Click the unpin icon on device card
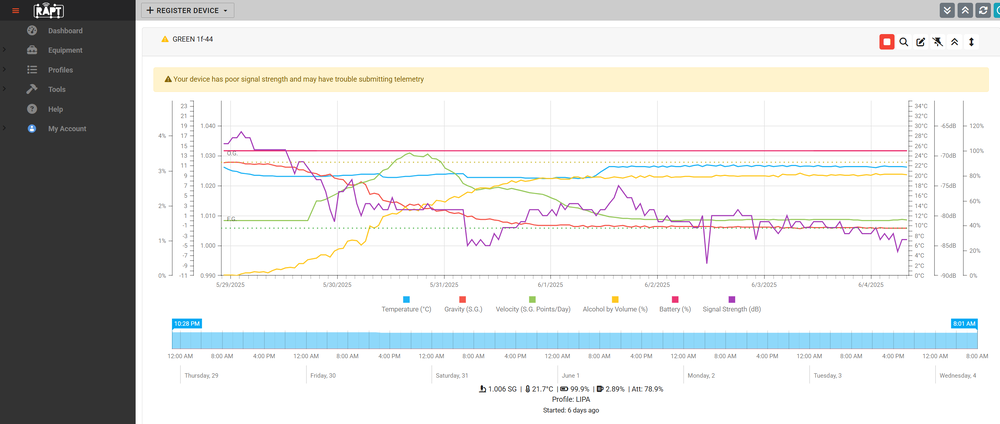The image size is (1000, 424). coord(937,42)
